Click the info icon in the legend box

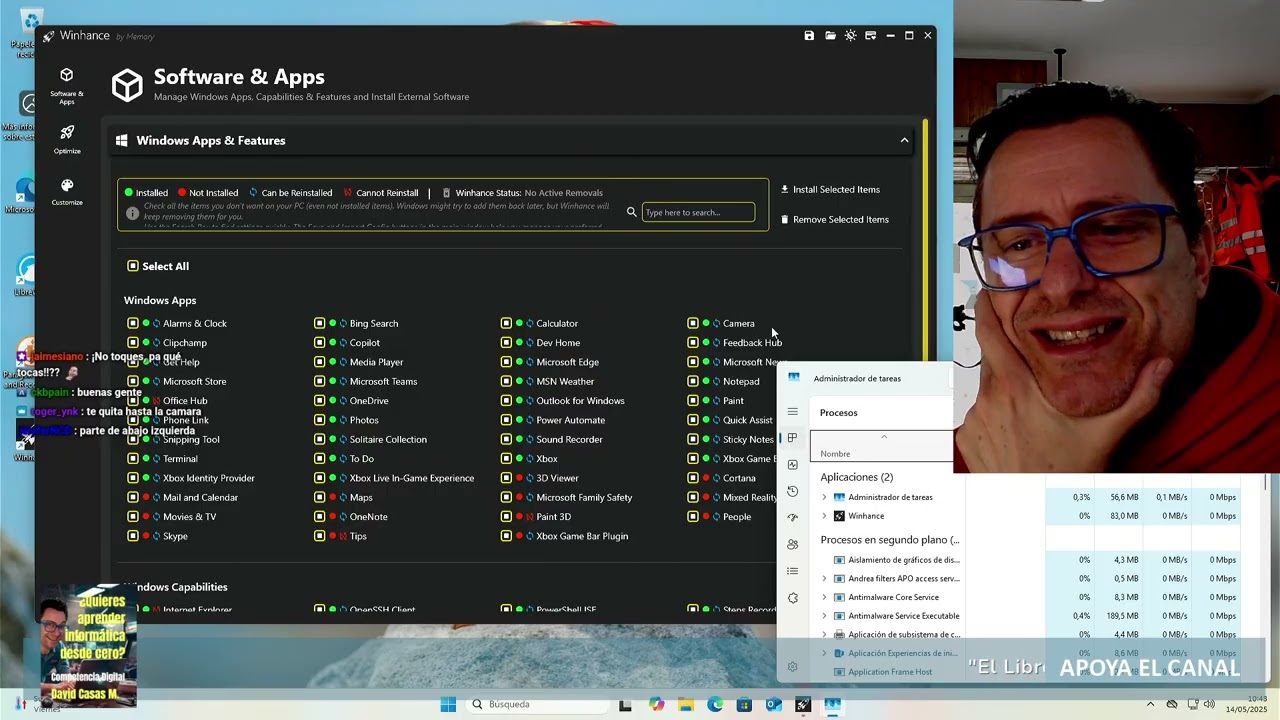(x=132, y=213)
